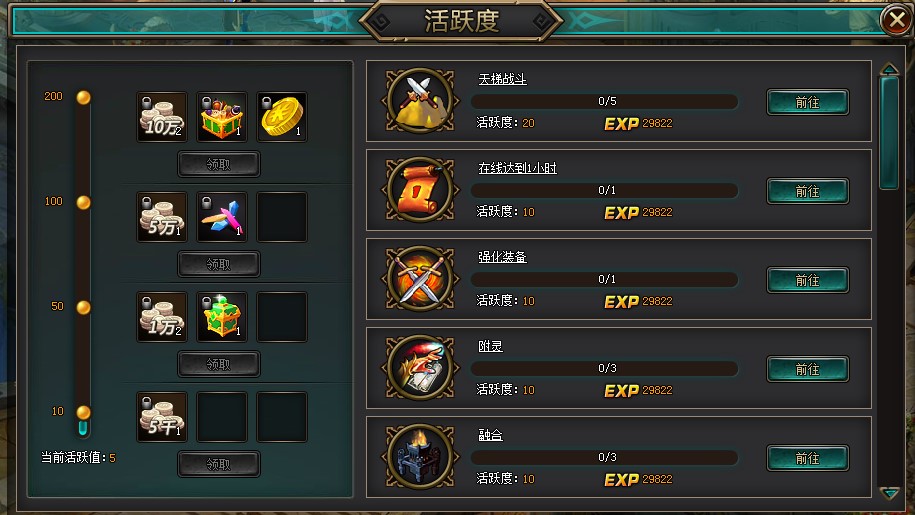
Task: Select the 10万 coin reward icon
Action: click(162, 117)
